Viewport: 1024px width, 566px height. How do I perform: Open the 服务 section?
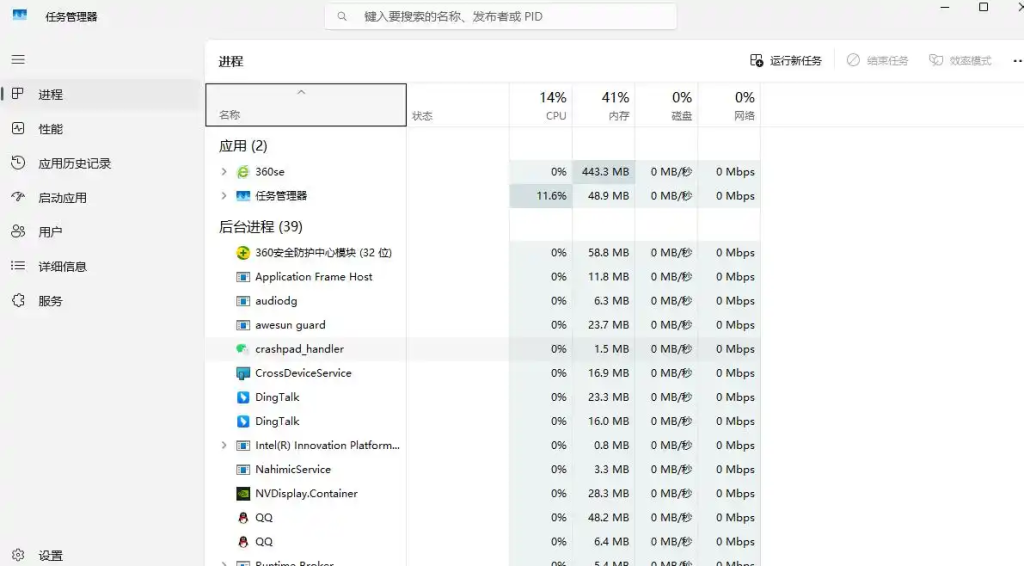(x=50, y=301)
